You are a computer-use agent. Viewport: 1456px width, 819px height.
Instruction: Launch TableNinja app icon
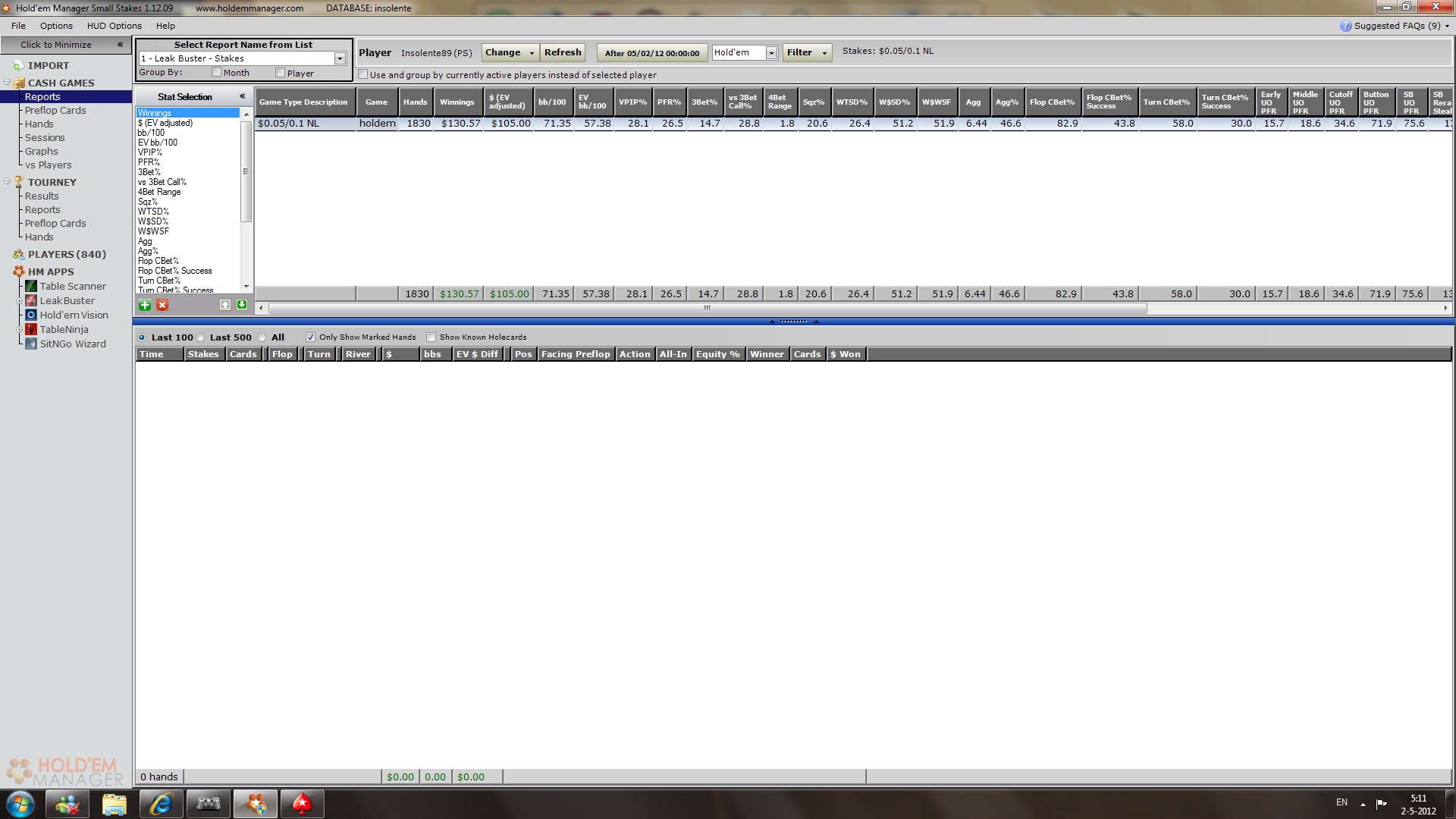(x=31, y=329)
